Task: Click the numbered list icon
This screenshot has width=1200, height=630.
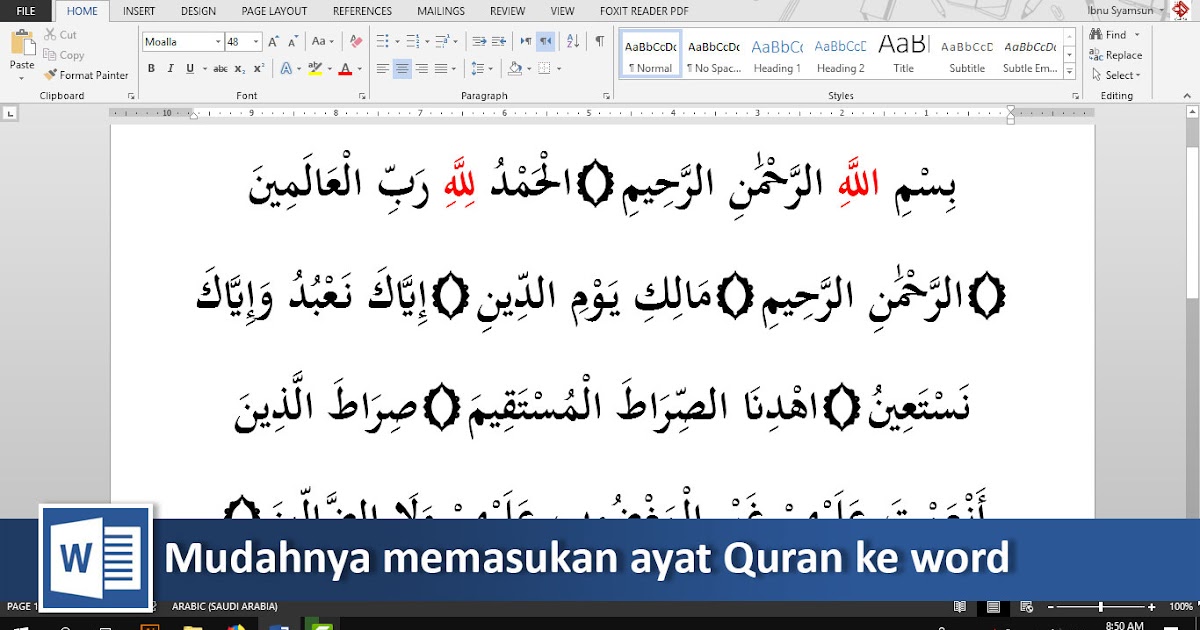Action: (x=414, y=42)
